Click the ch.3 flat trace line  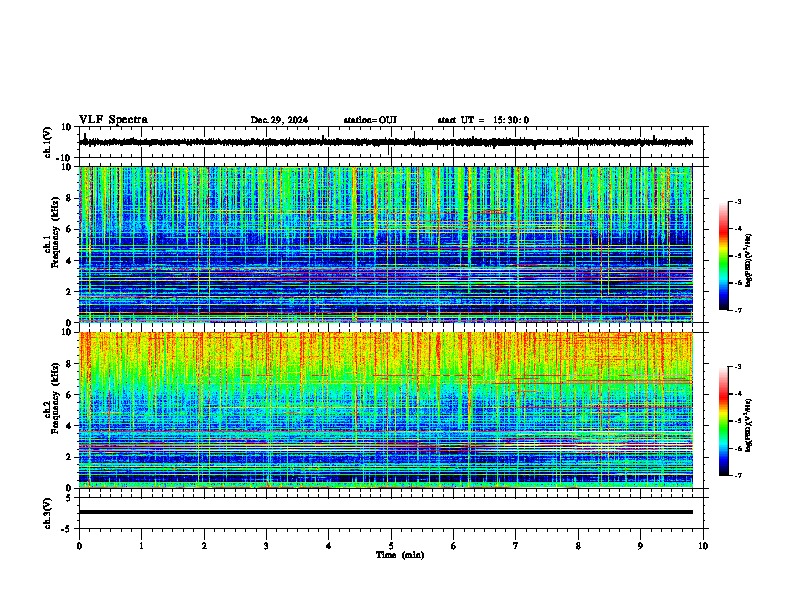[x=386, y=512]
